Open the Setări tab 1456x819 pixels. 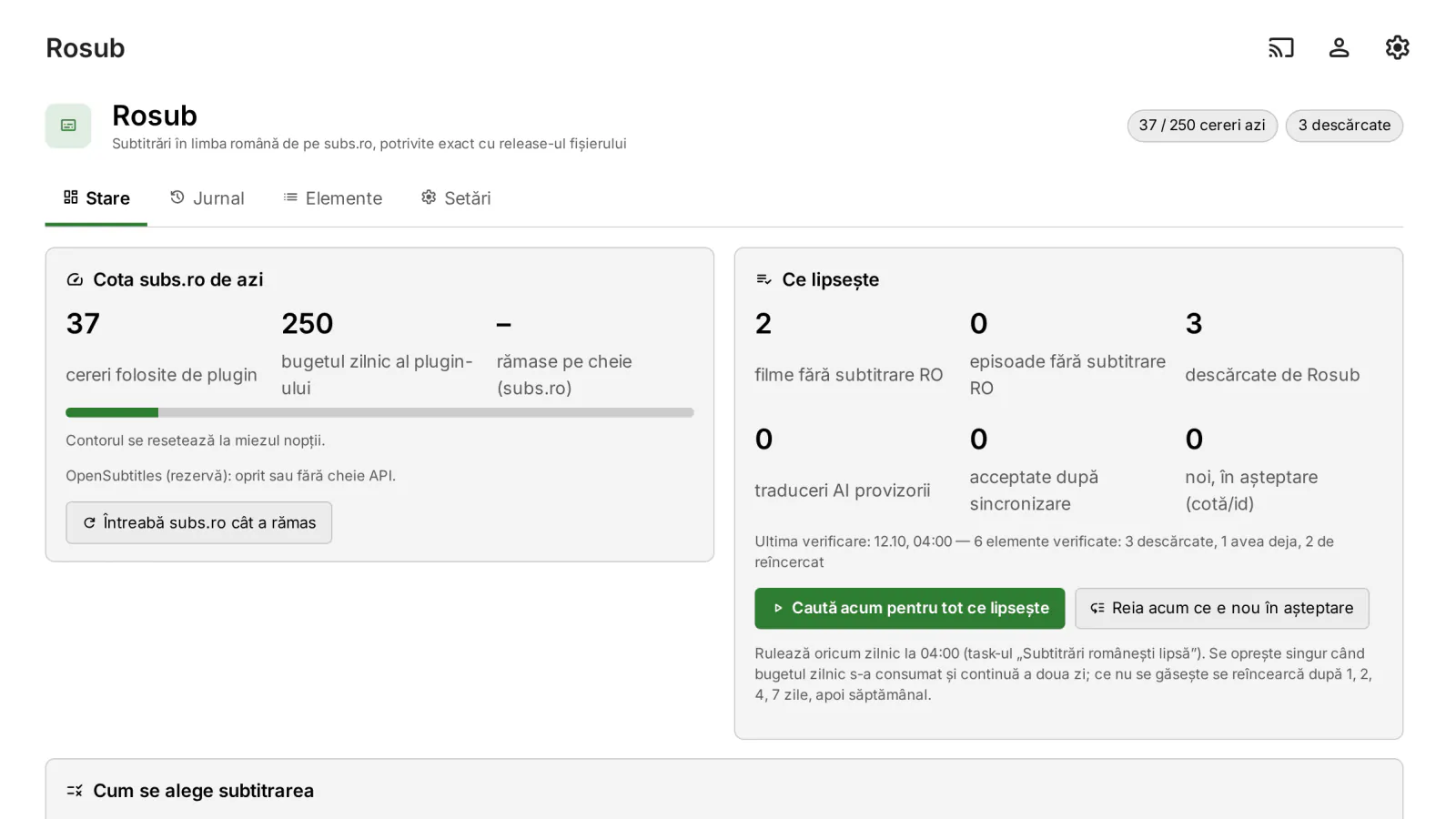(x=456, y=198)
